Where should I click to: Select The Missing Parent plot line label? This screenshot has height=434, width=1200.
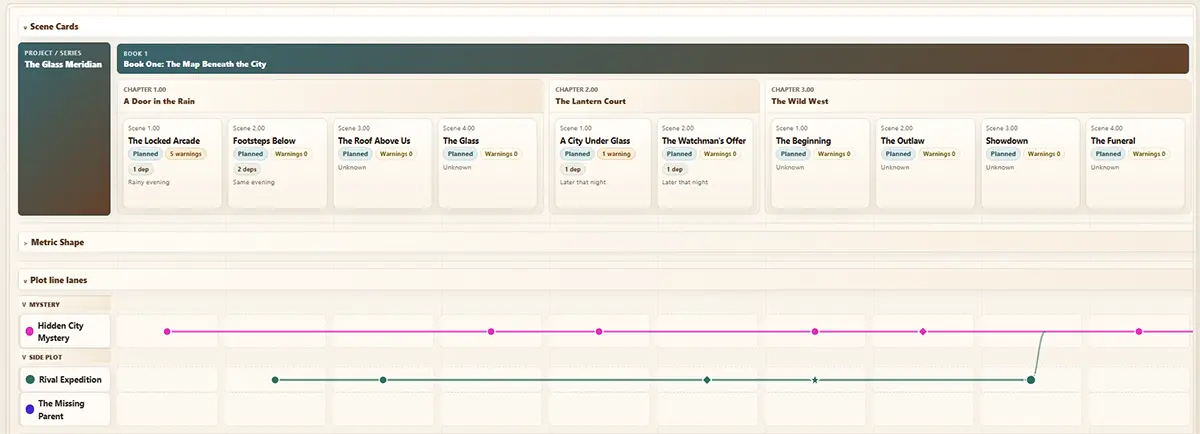(64, 409)
